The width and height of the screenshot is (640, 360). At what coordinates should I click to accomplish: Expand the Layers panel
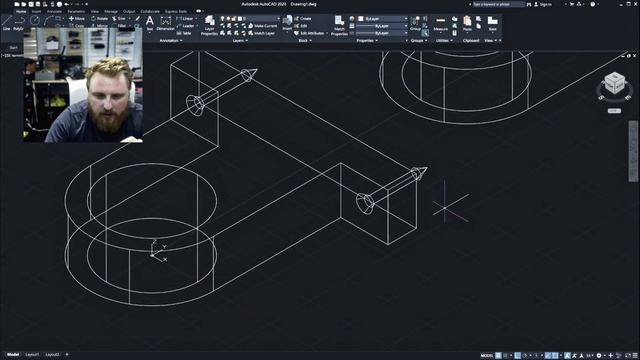click(x=240, y=40)
